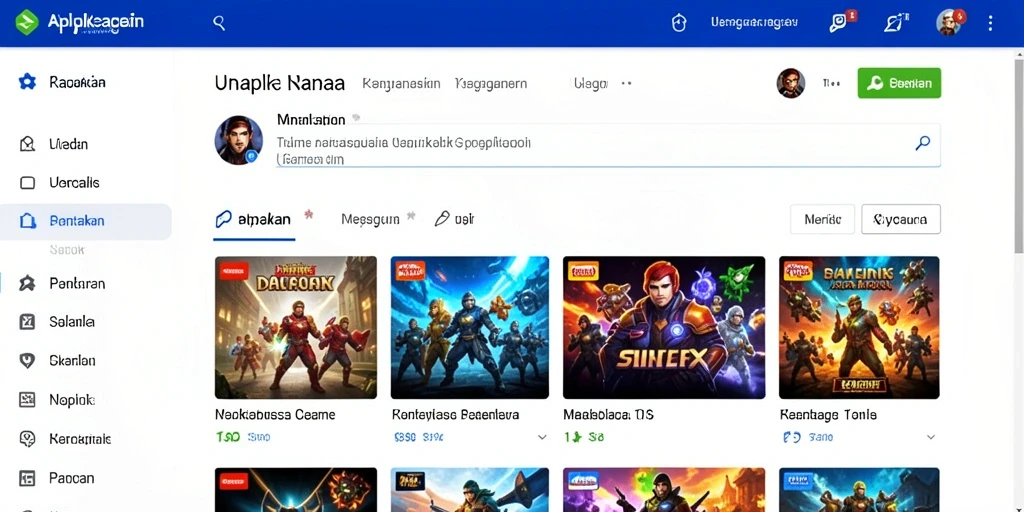Open chat bubble icon with red badge
Screen dimensions: 1024x512
(x=841, y=22)
